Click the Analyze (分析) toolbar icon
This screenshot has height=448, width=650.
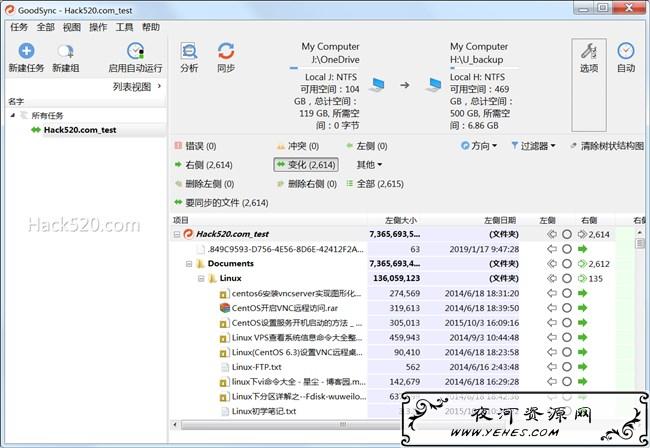189,51
